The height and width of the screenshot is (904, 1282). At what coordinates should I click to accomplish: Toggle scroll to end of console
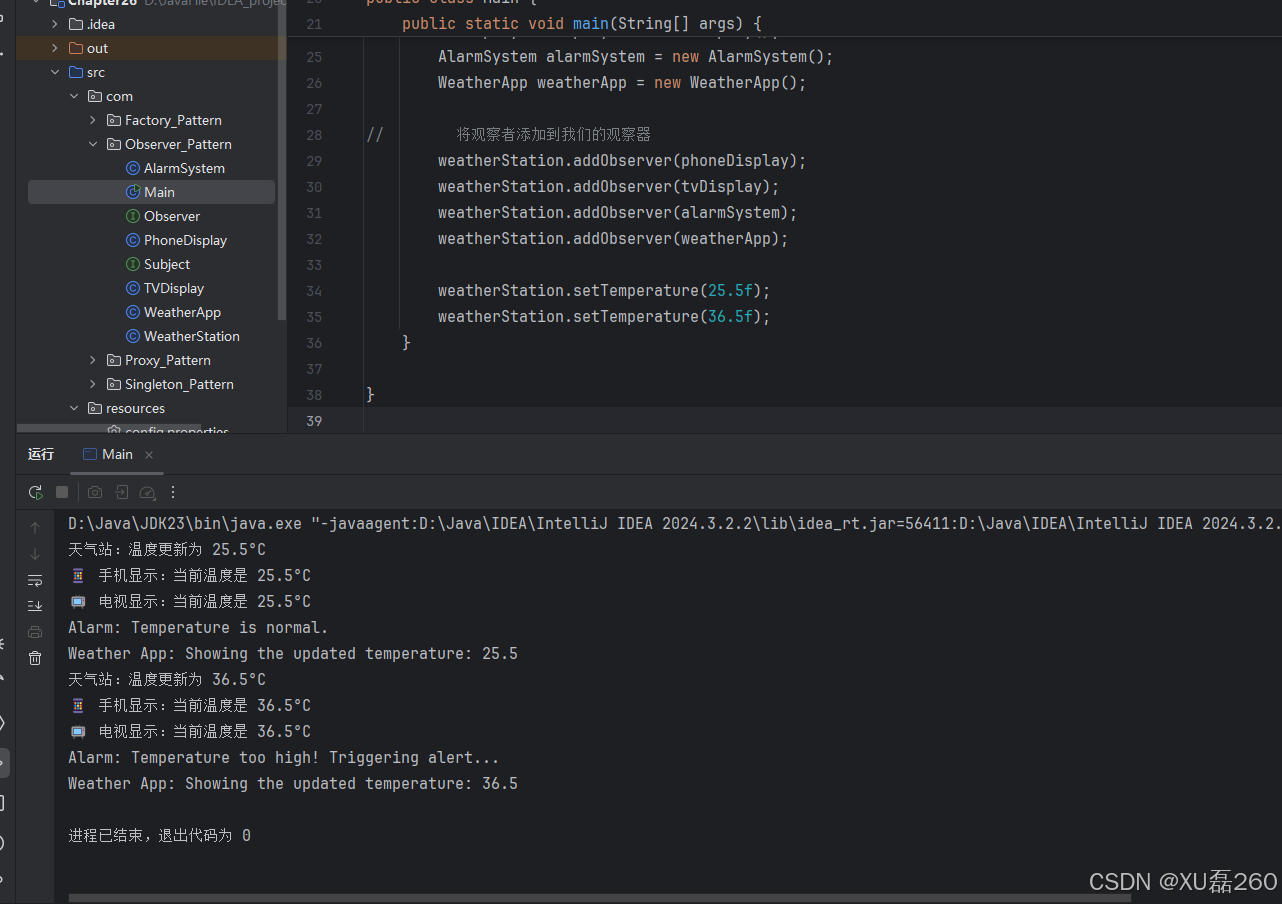[35, 606]
